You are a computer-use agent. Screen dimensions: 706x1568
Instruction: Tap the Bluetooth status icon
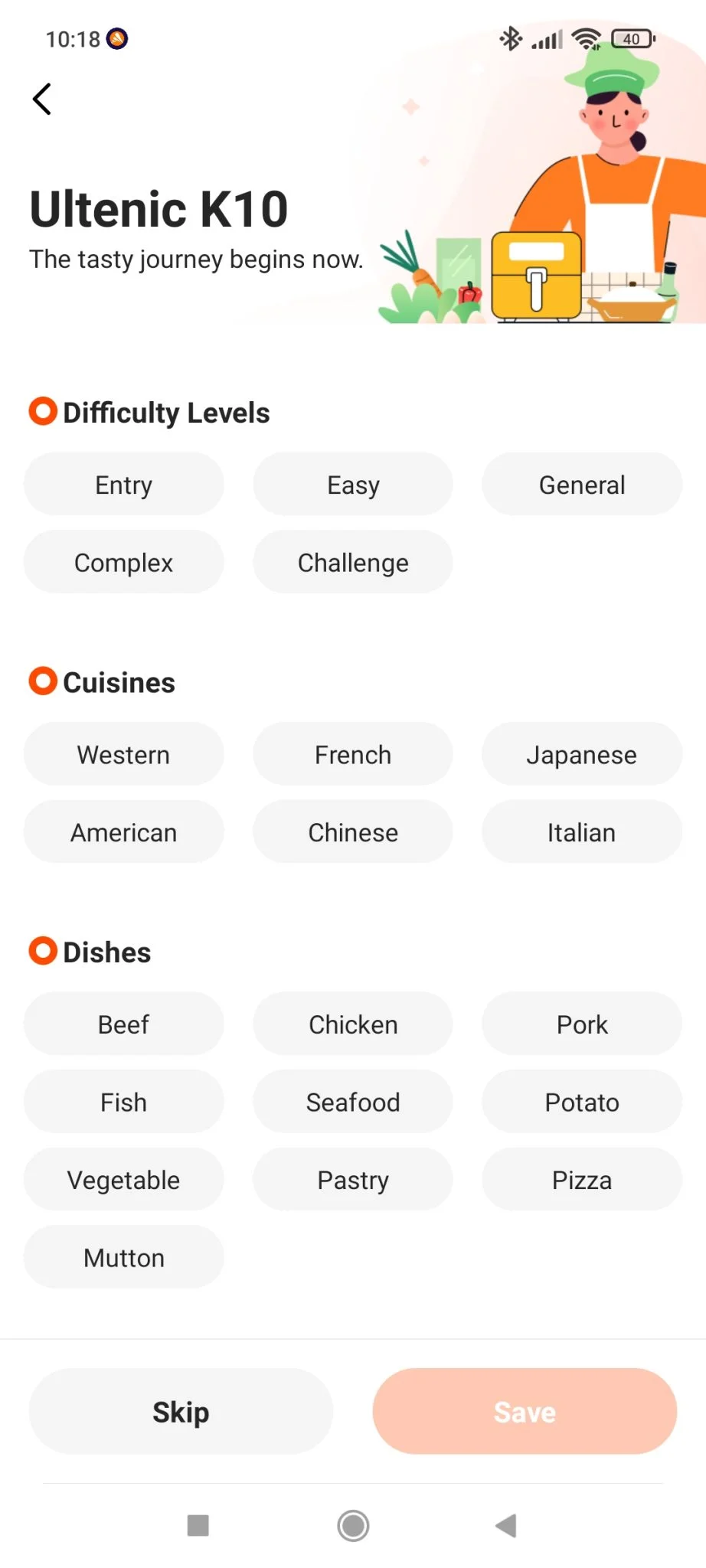510,38
